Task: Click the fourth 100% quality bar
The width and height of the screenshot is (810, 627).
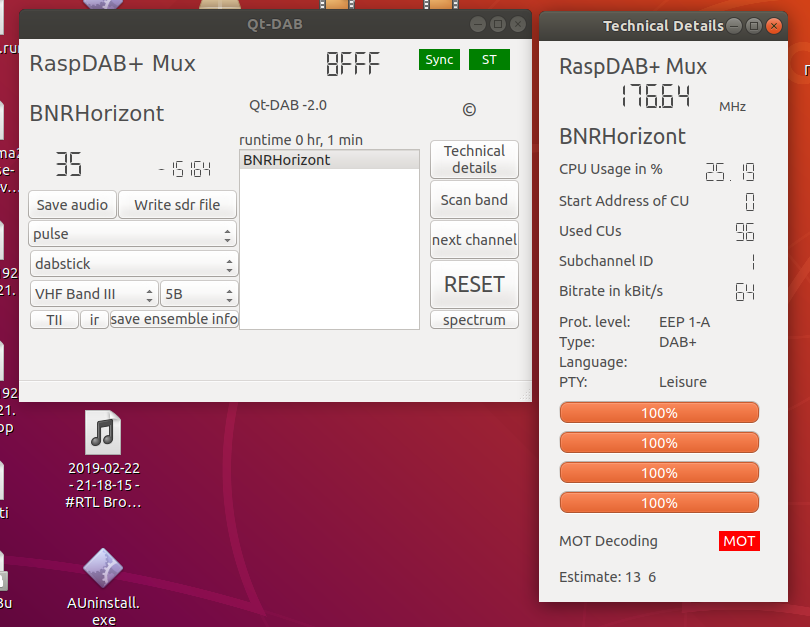Action: pos(659,503)
